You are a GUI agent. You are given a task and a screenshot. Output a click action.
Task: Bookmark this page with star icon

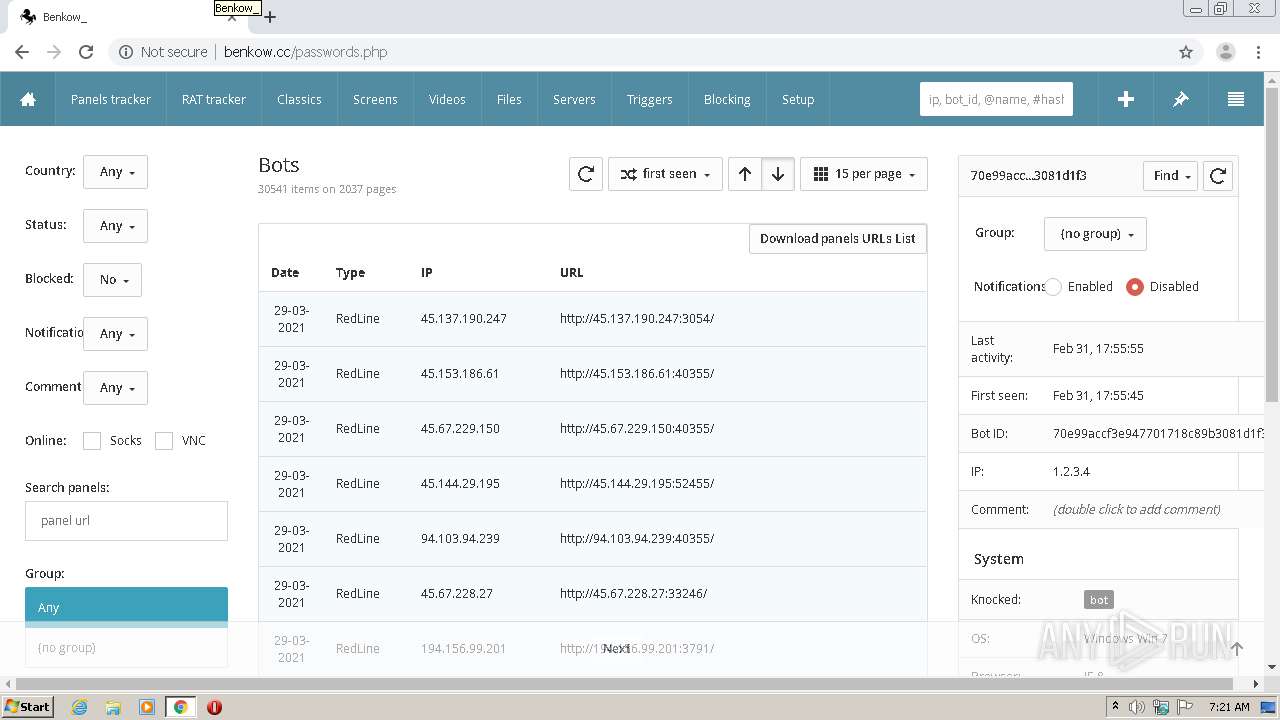pyautogui.click(x=1186, y=52)
